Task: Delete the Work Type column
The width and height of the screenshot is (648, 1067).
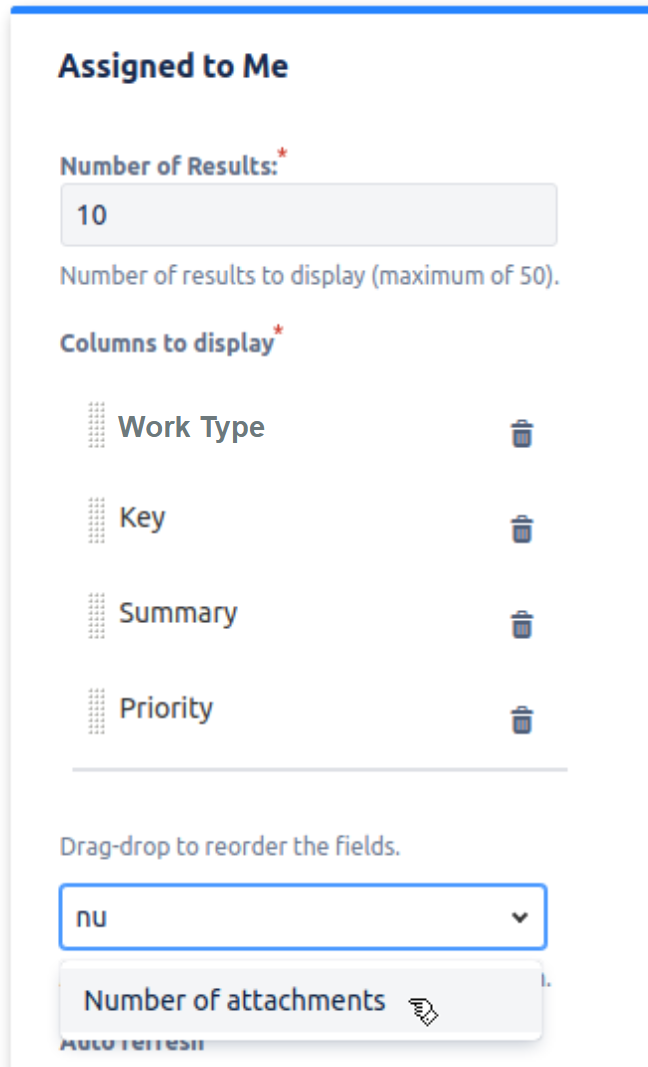Action: click(522, 434)
